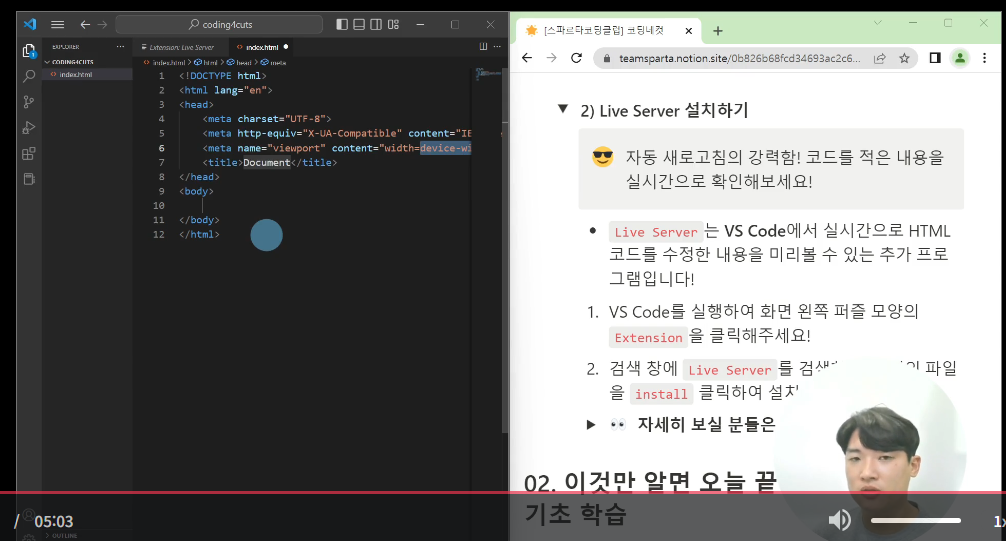The image size is (1006, 541).
Task: Click Document text in the title tag
Action: click(266, 162)
